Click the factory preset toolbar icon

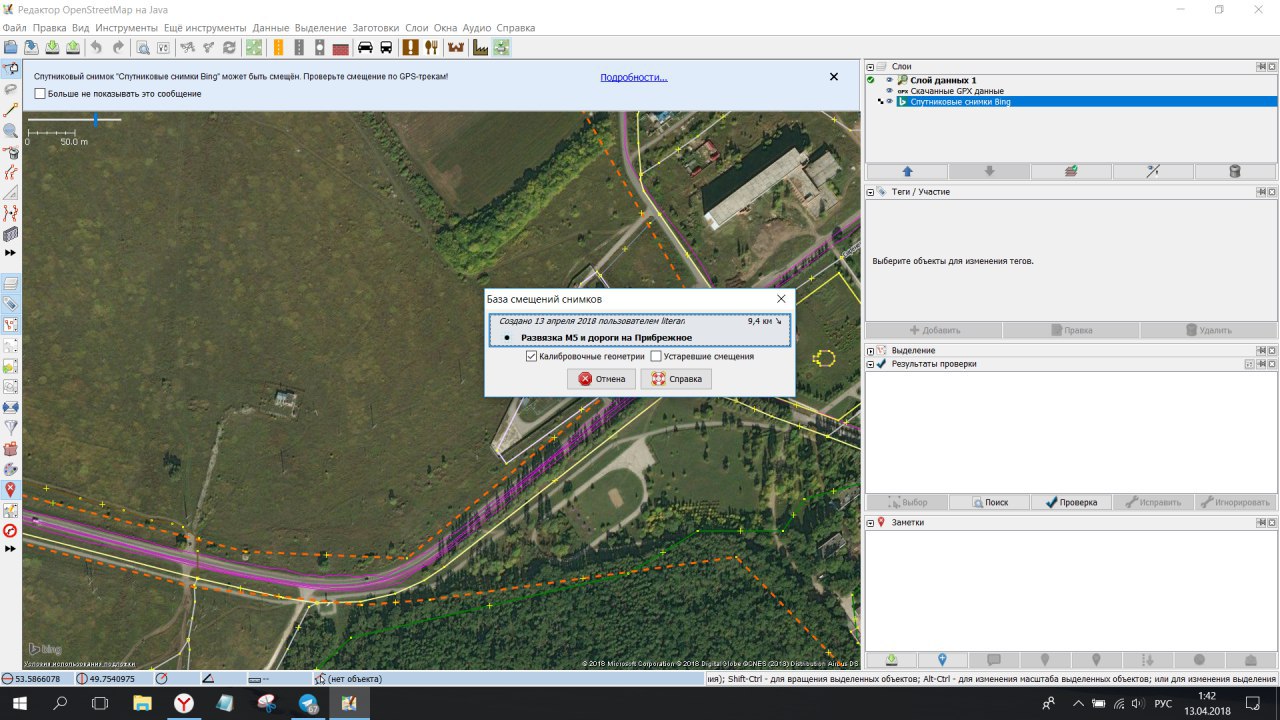pos(480,47)
